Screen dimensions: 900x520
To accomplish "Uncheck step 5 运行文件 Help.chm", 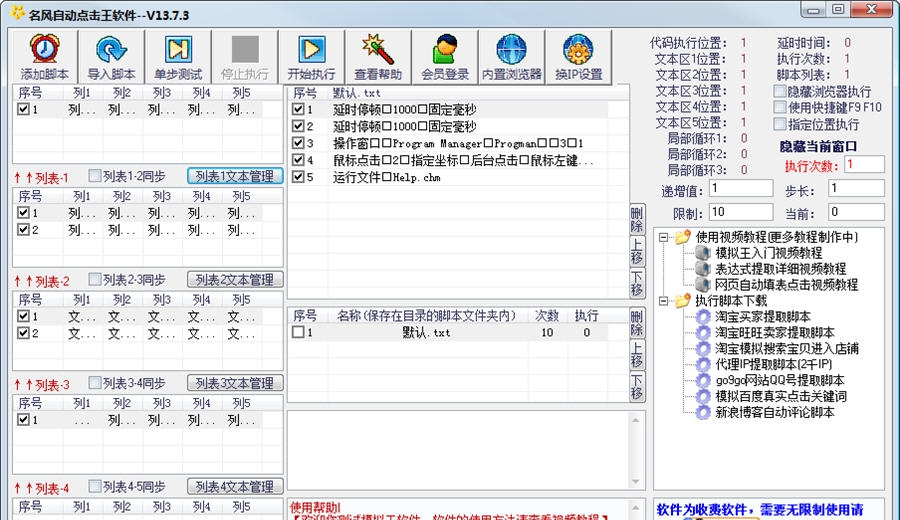I will pos(298,177).
